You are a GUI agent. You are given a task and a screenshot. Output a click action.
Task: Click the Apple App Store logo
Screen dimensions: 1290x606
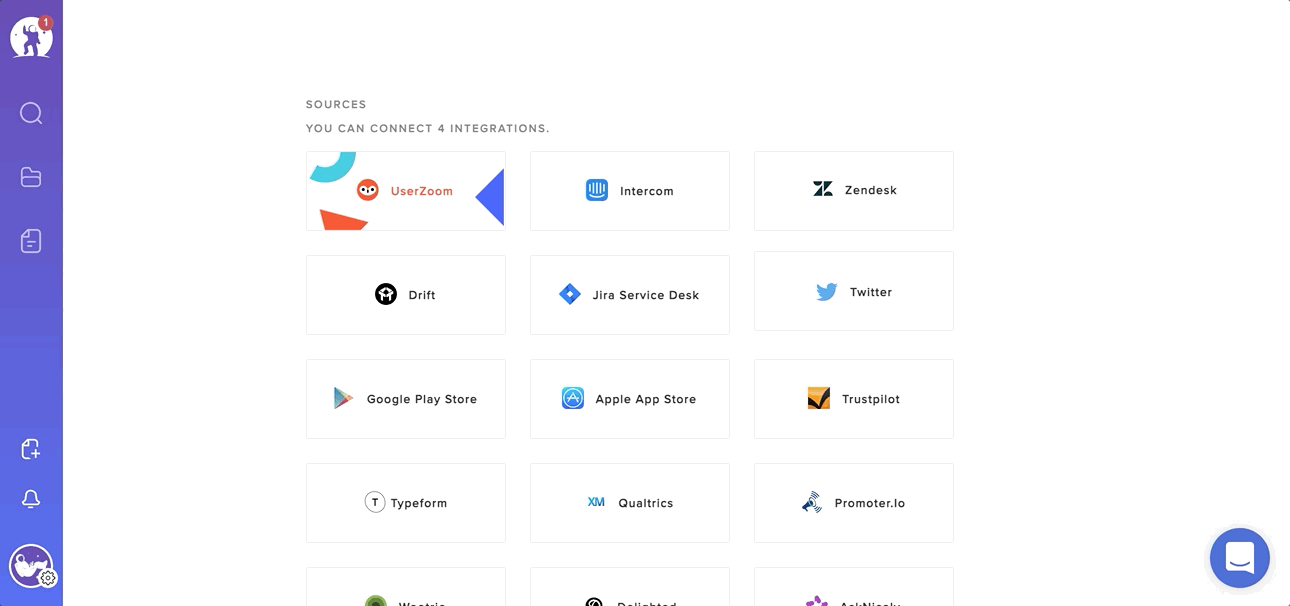click(x=573, y=398)
